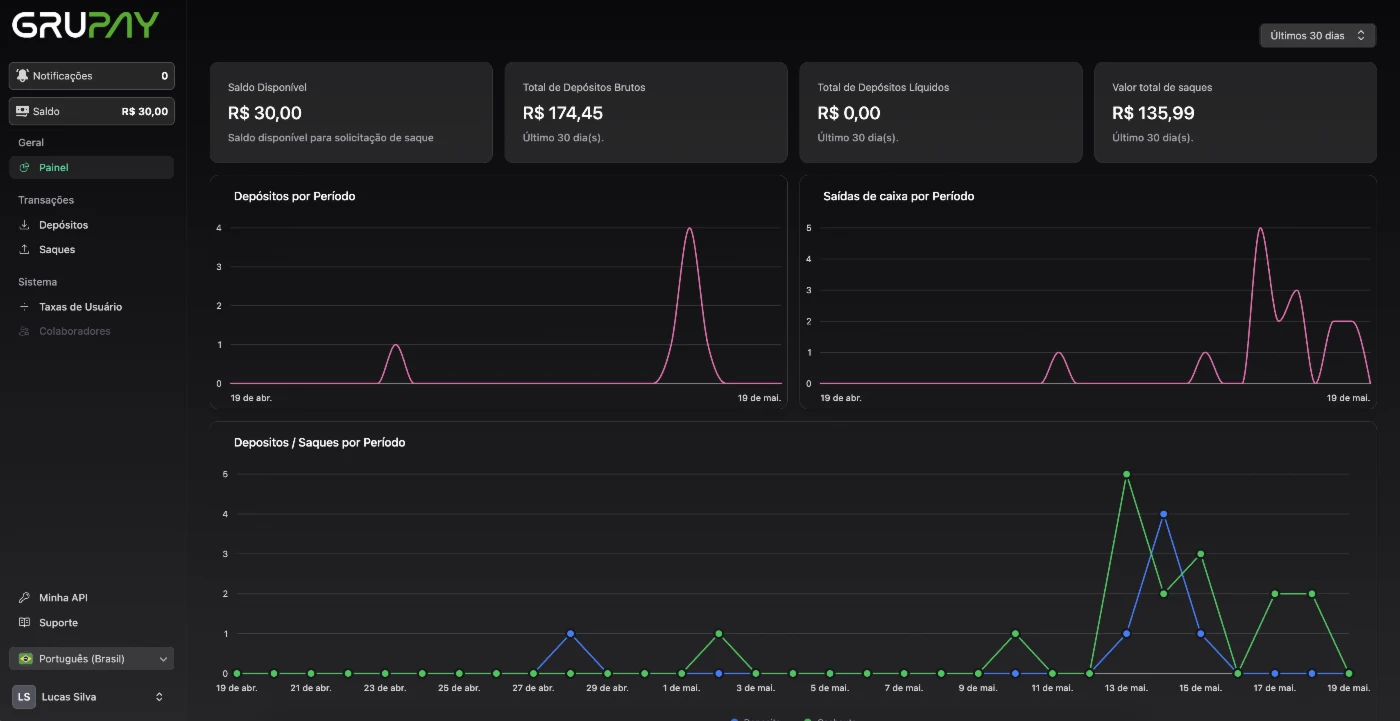Click the Depósitos download icon
Screen dimensions: 1400x721
(25, 225)
